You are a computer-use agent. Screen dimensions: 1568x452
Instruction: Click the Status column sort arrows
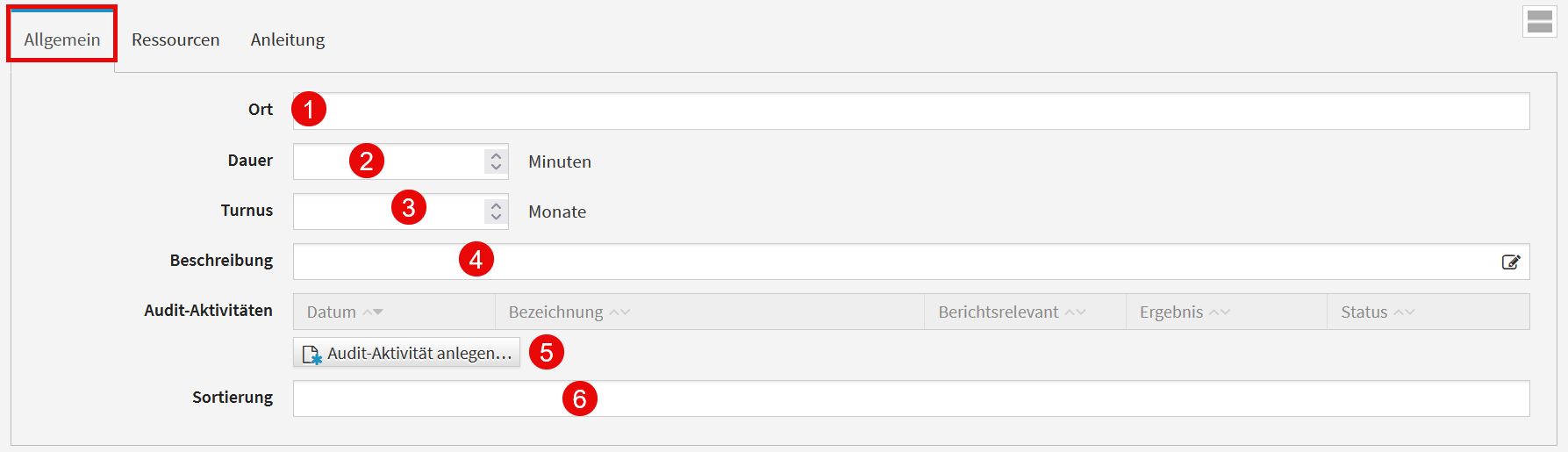pos(1404,312)
